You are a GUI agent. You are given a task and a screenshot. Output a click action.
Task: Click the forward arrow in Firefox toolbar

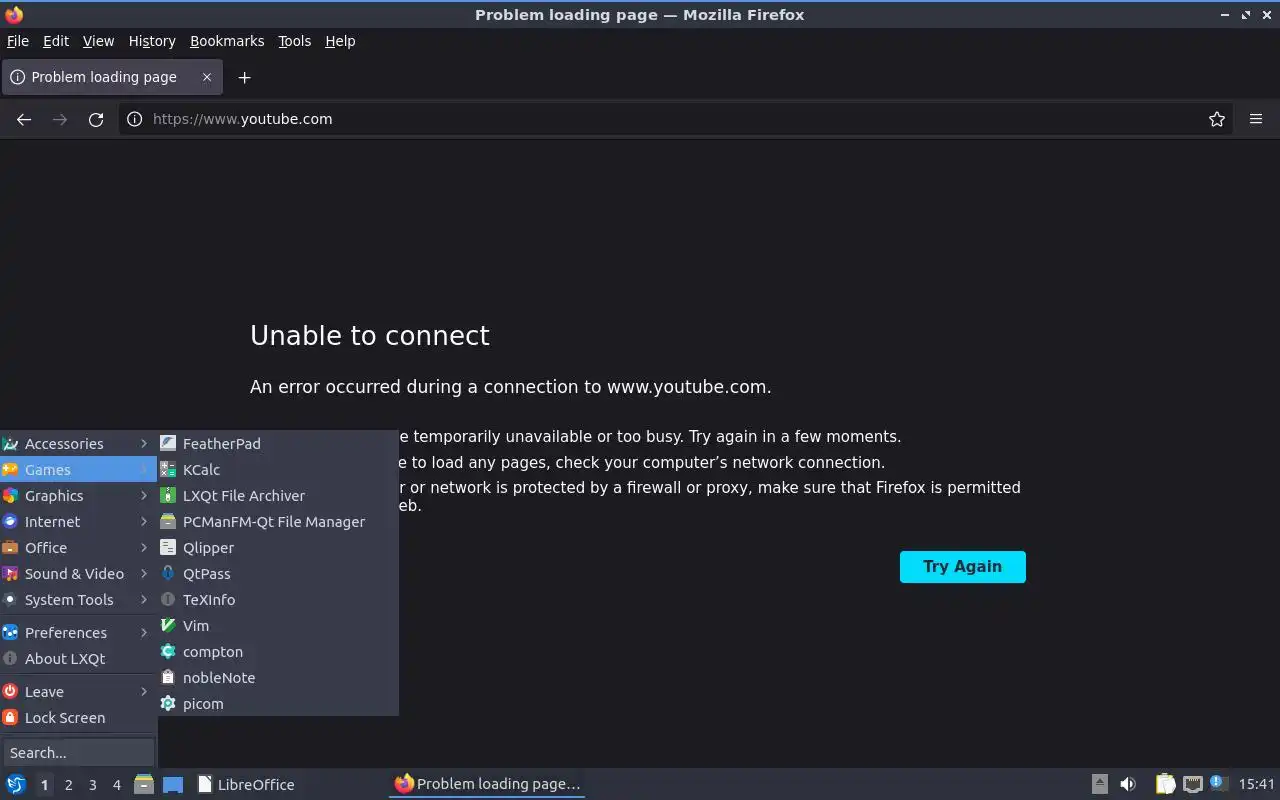click(x=60, y=119)
